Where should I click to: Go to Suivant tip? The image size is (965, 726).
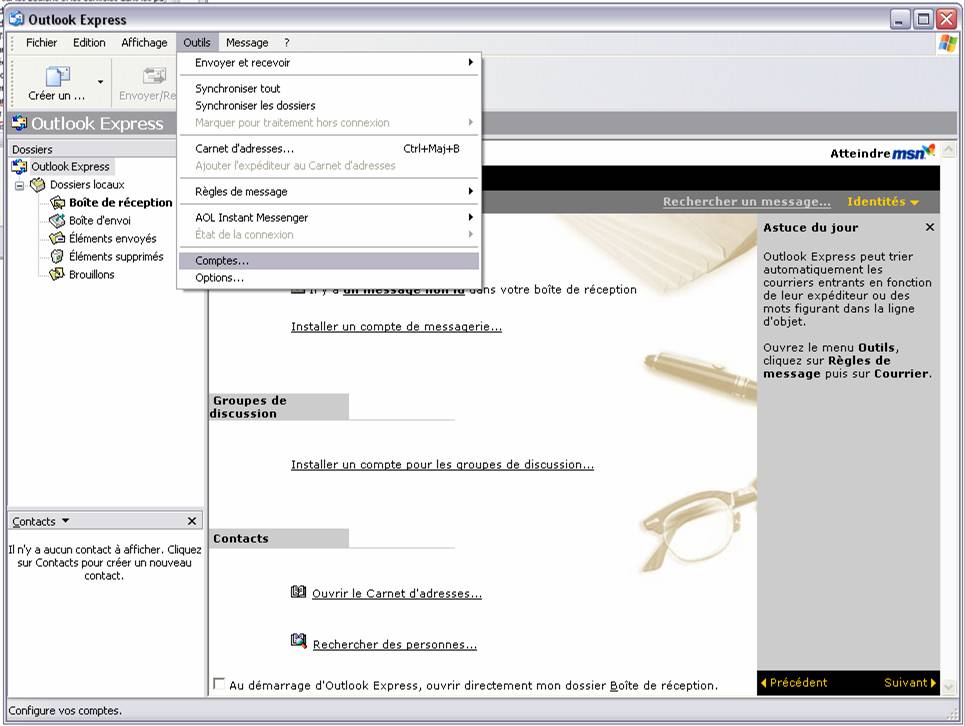[x=910, y=682]
